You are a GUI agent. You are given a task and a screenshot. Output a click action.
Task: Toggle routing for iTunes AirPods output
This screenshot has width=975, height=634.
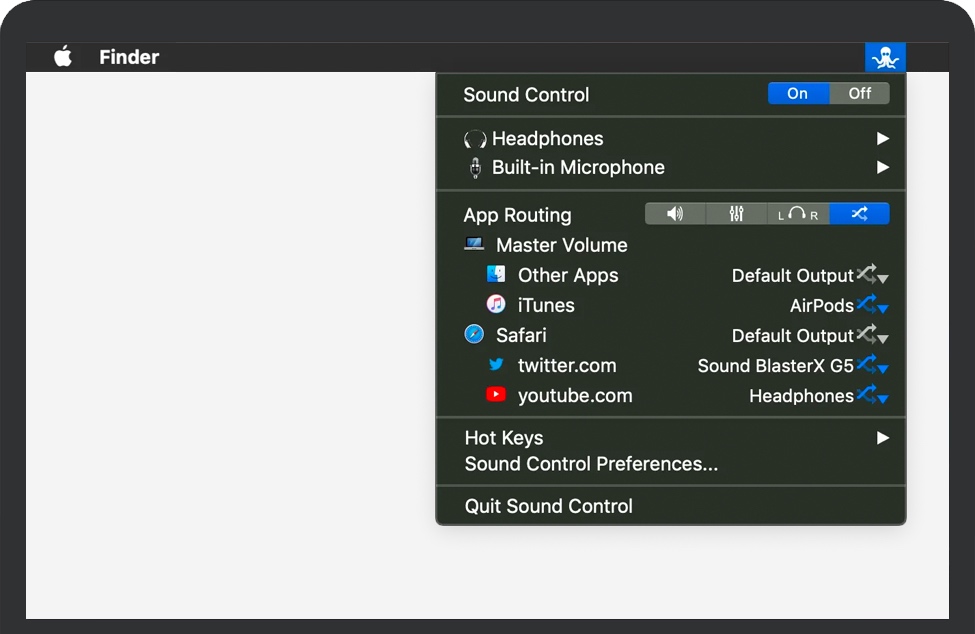(866, 303)
